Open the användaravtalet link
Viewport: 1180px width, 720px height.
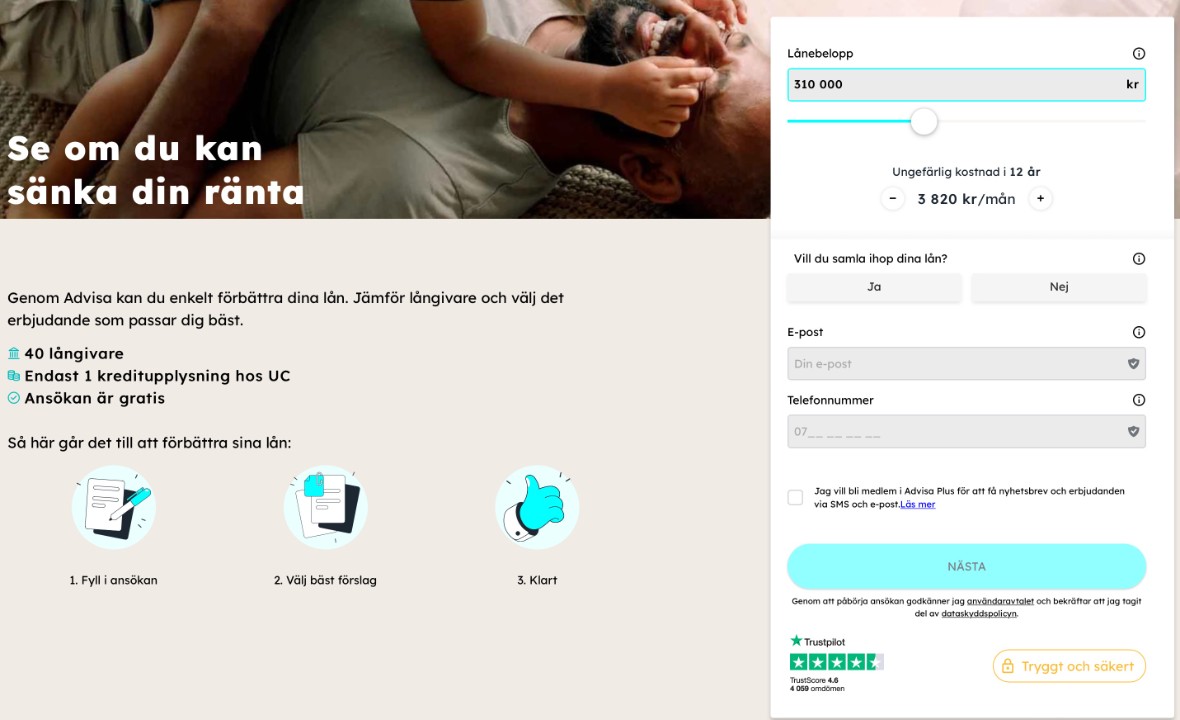pos(1000,601)
